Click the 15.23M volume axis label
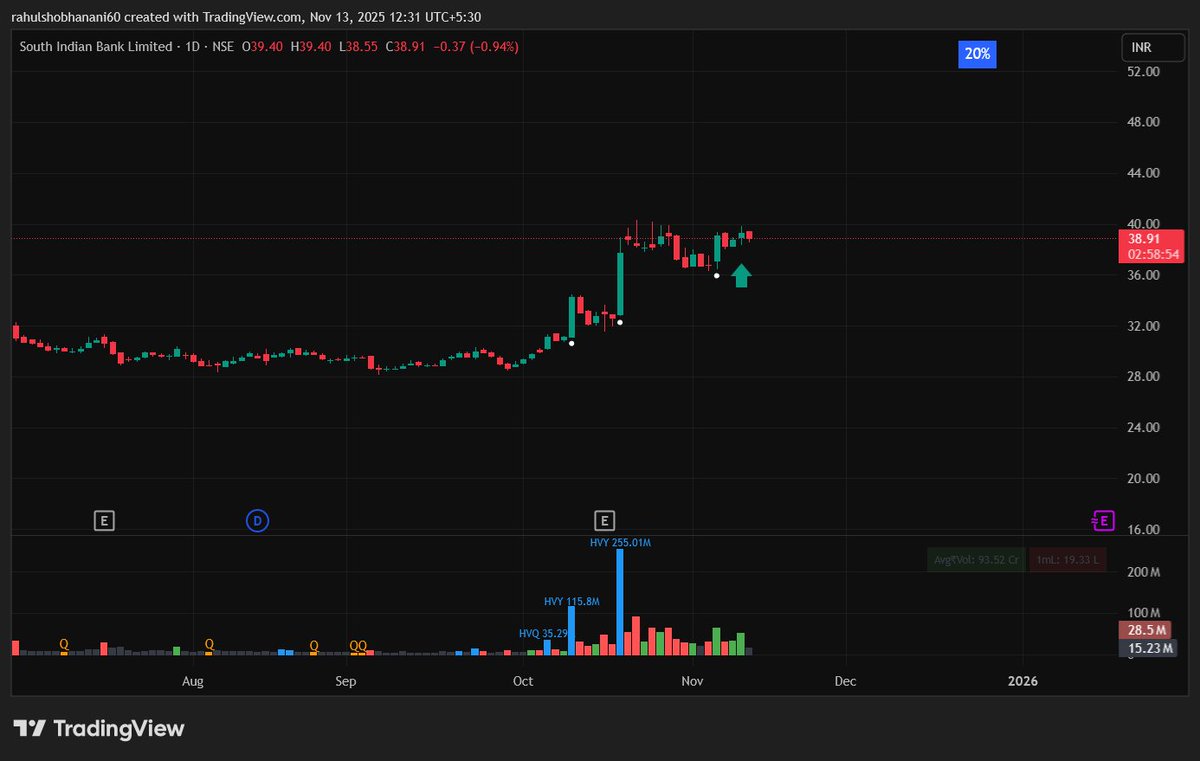 [x=1146, y=648]
